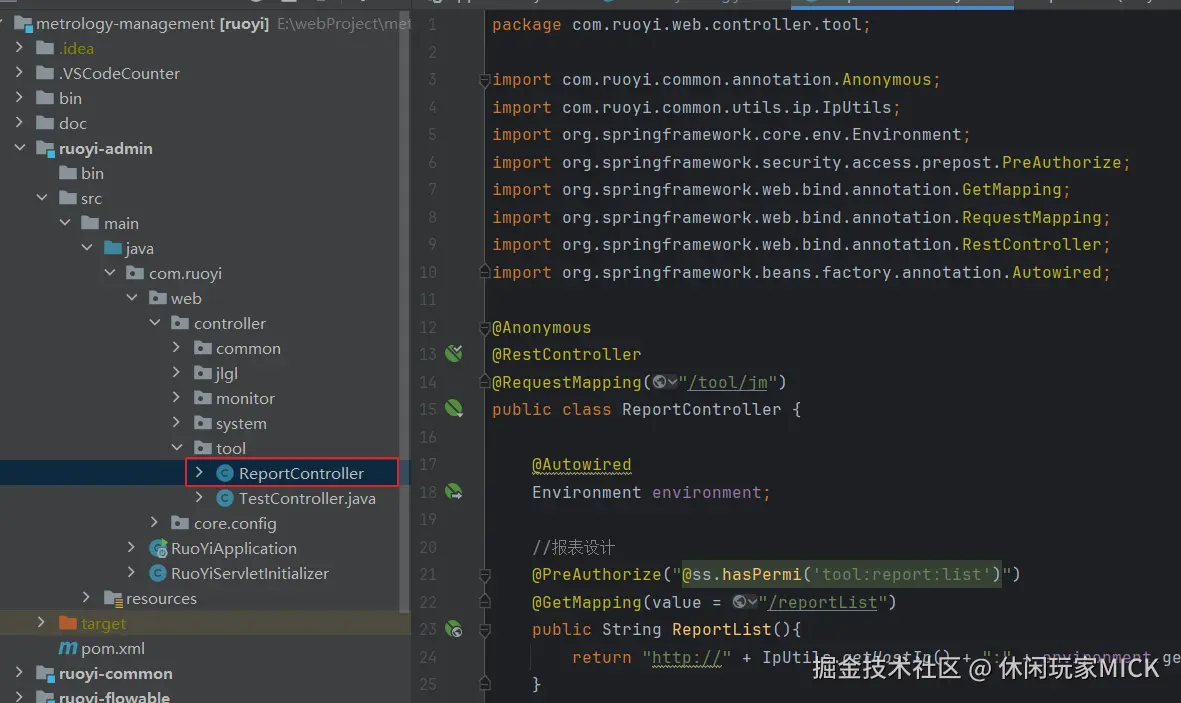This screenshot has width=1181, height=703.
Task: Fold the ReportList method at line 23
Action: 484,629
